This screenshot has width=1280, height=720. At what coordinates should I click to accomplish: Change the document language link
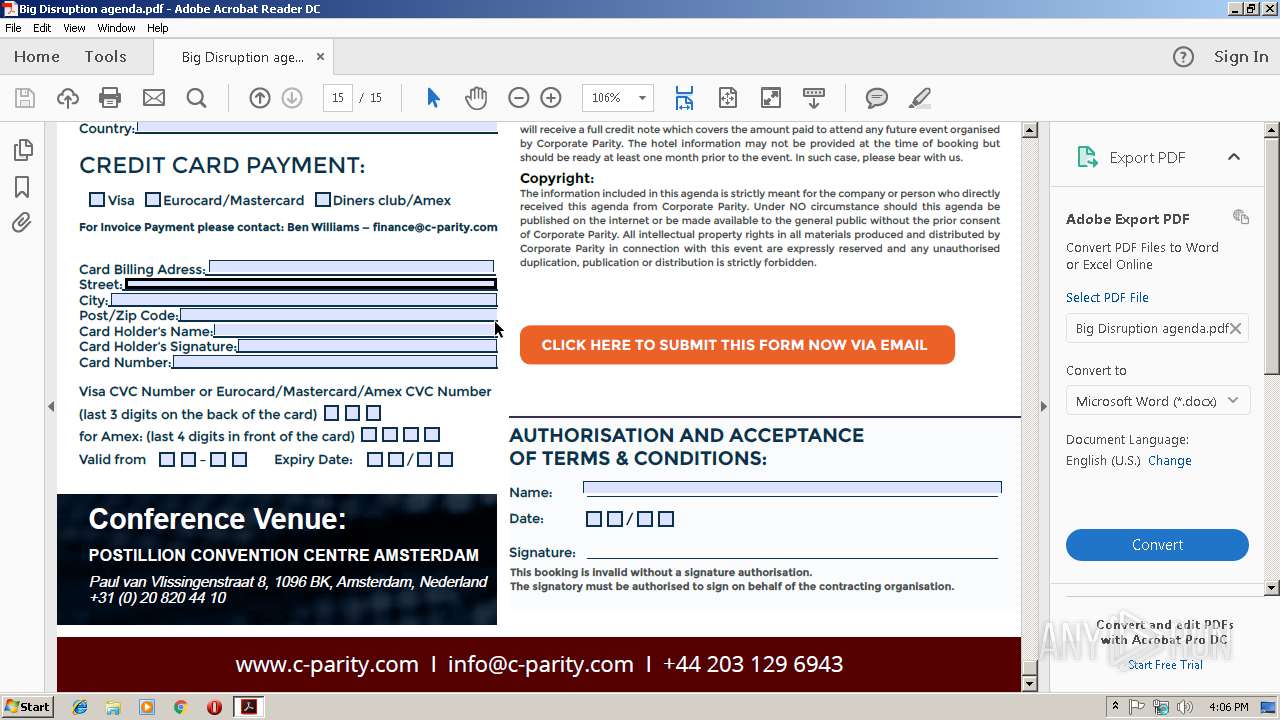click(x=1170, y=461)
